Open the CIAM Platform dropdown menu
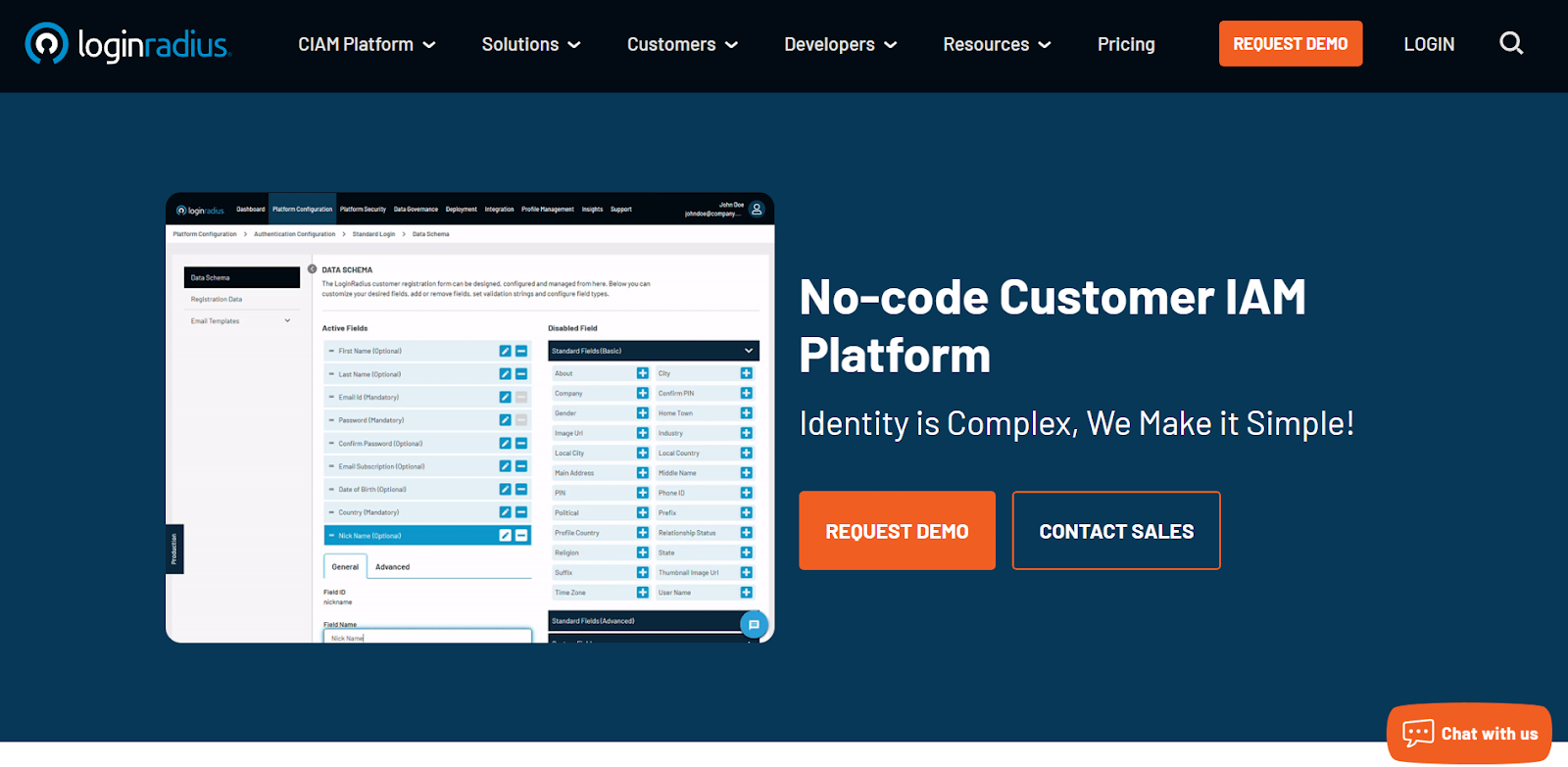The height and width of the screenshot is (767, 1568). [367, 44]
